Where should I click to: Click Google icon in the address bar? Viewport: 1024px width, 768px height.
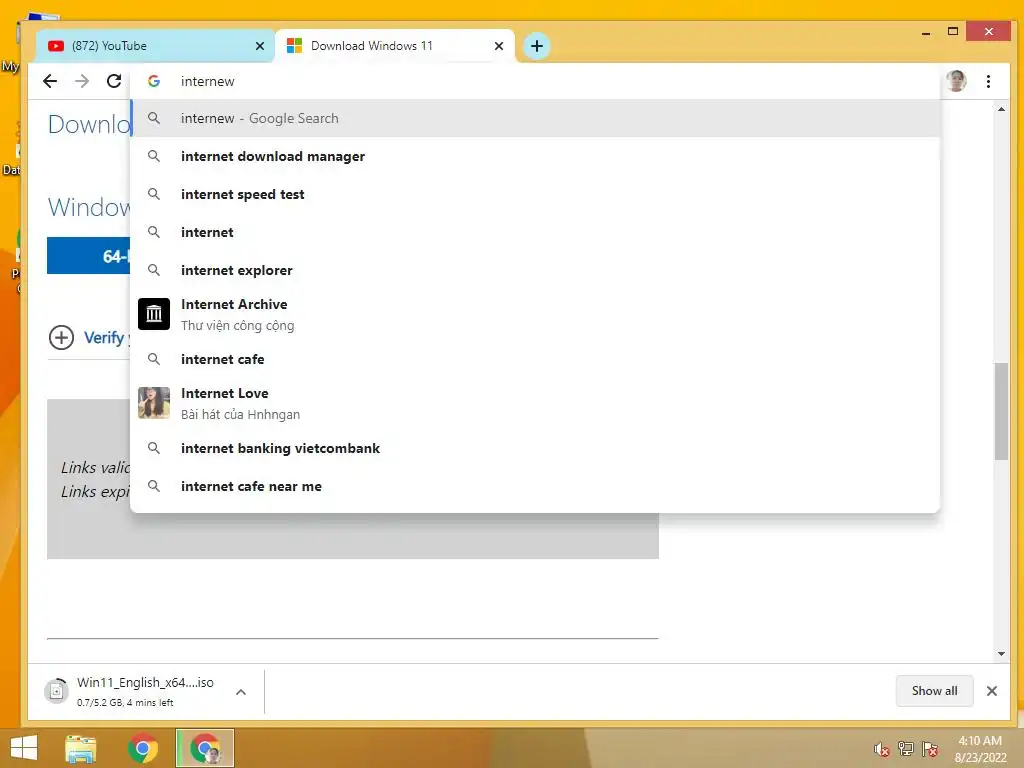[154, 81]
